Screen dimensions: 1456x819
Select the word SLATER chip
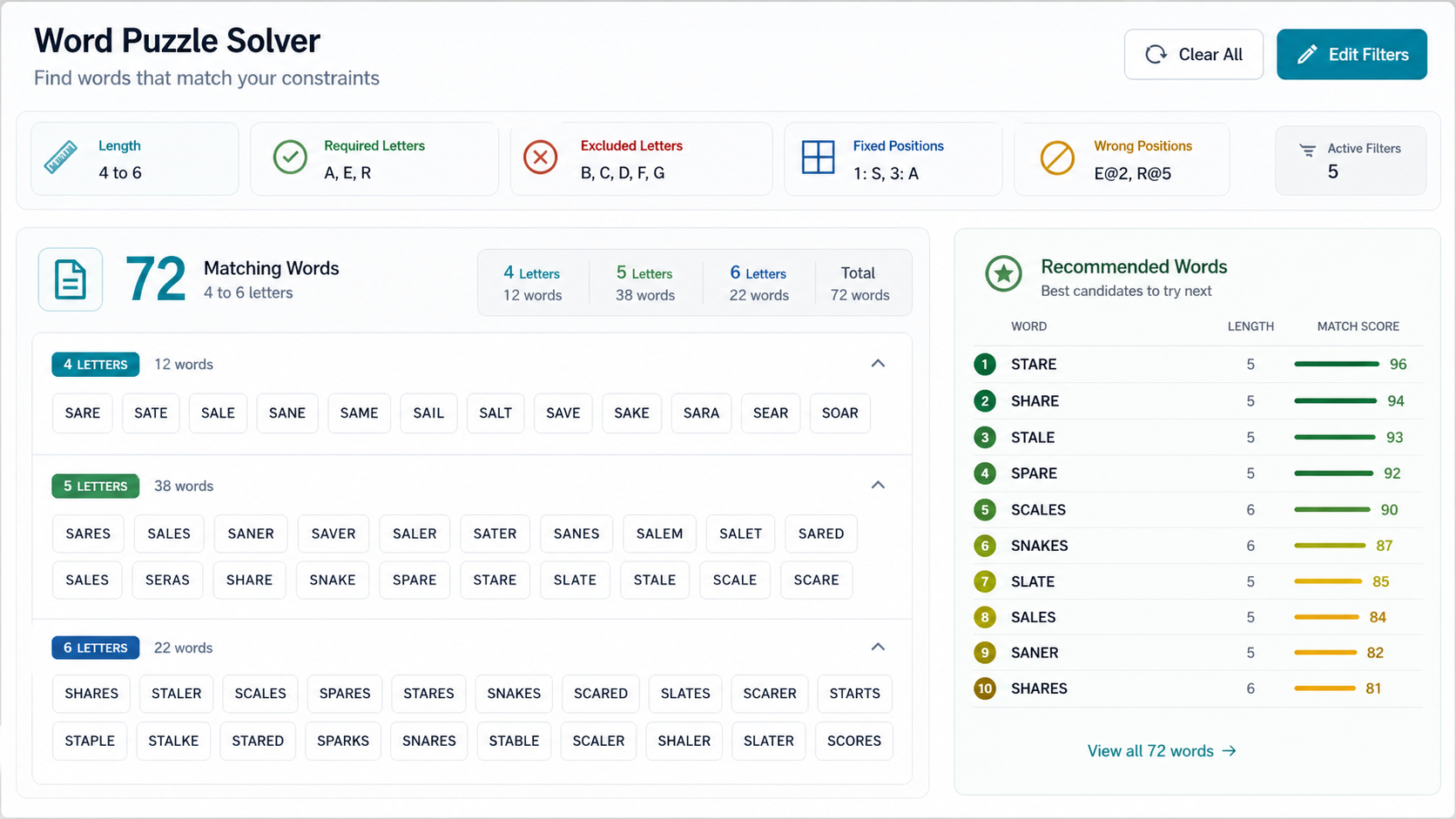[769, 741]
